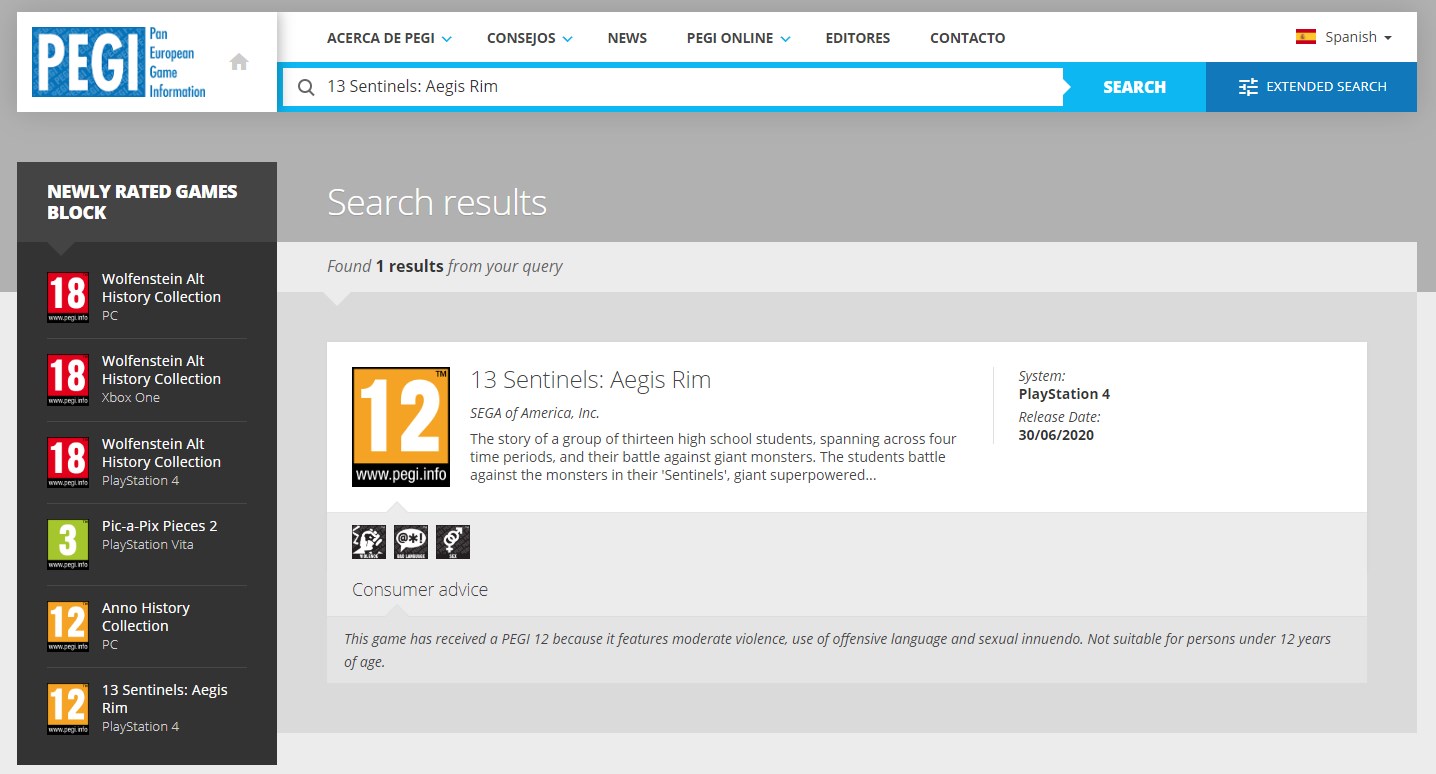The height and width of the screenshot is (774, 1436).
Task: Click sidebar PEGI 12 badge for 13 Sentinels
Action: [68, 708]
